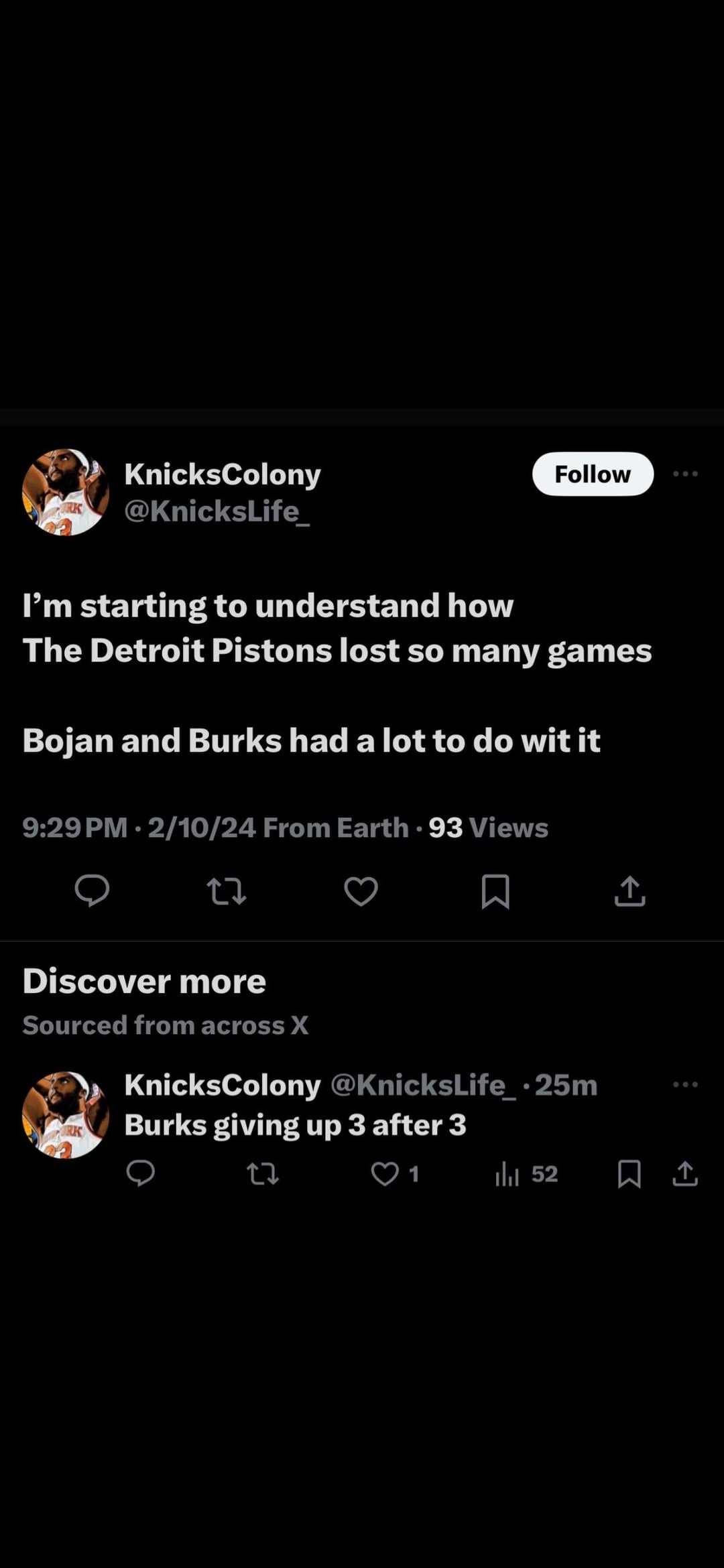
Task: Bookmark the "Burks giving up" tweet
Action: coord(629,1174)
